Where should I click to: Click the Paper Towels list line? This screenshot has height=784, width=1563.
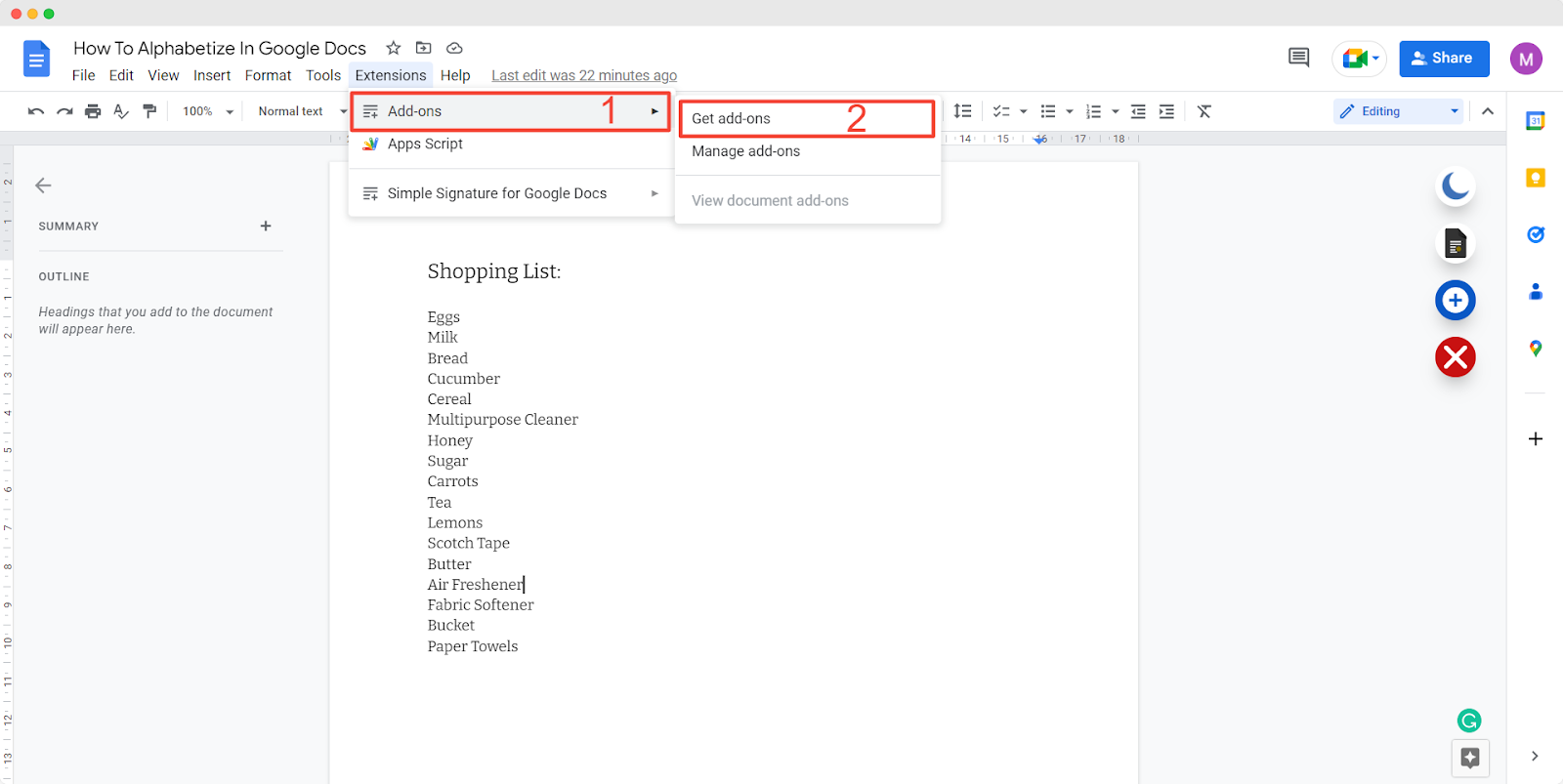[x=473, y=646]
